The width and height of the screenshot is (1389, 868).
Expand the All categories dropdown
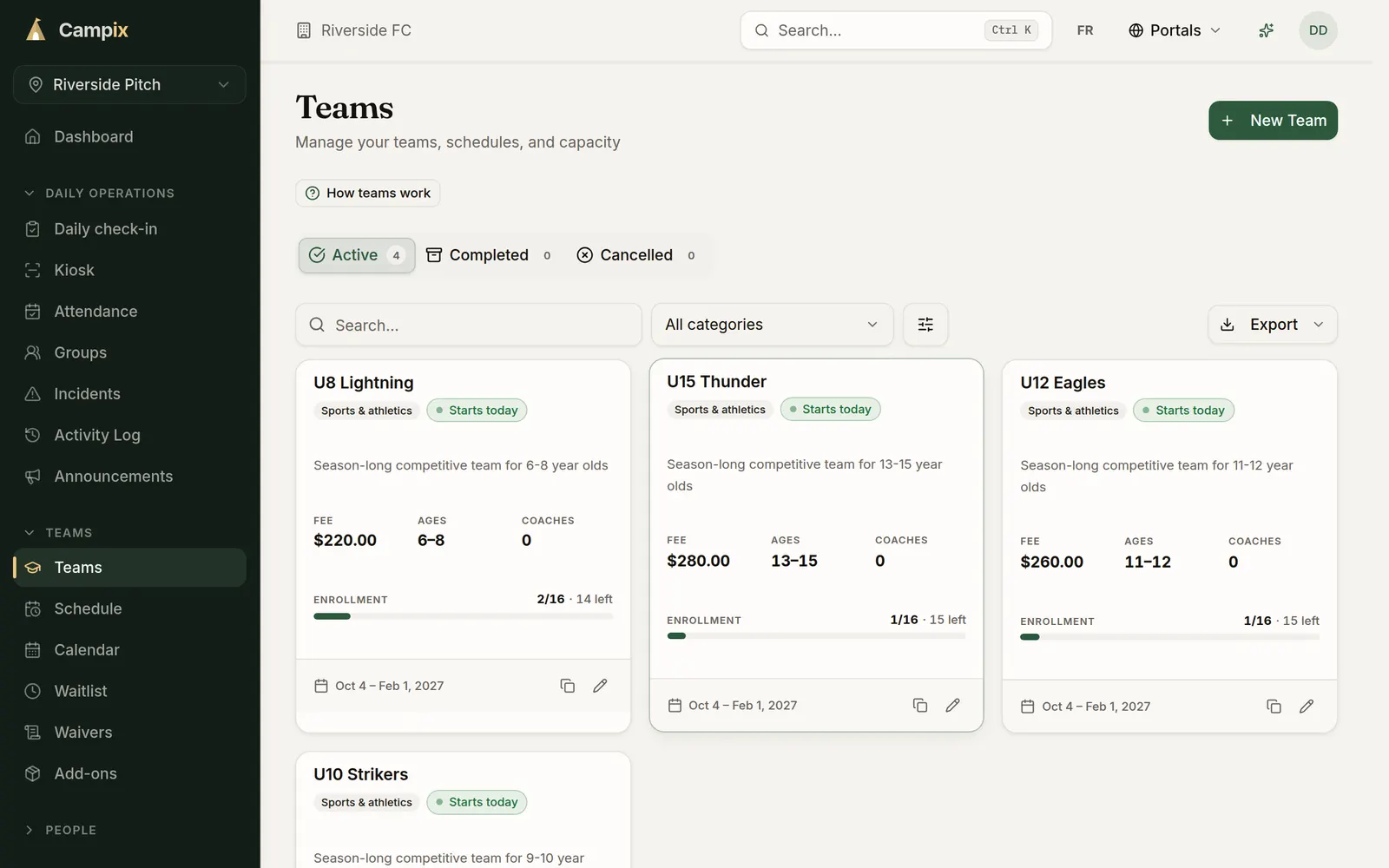tap(772, 325)
